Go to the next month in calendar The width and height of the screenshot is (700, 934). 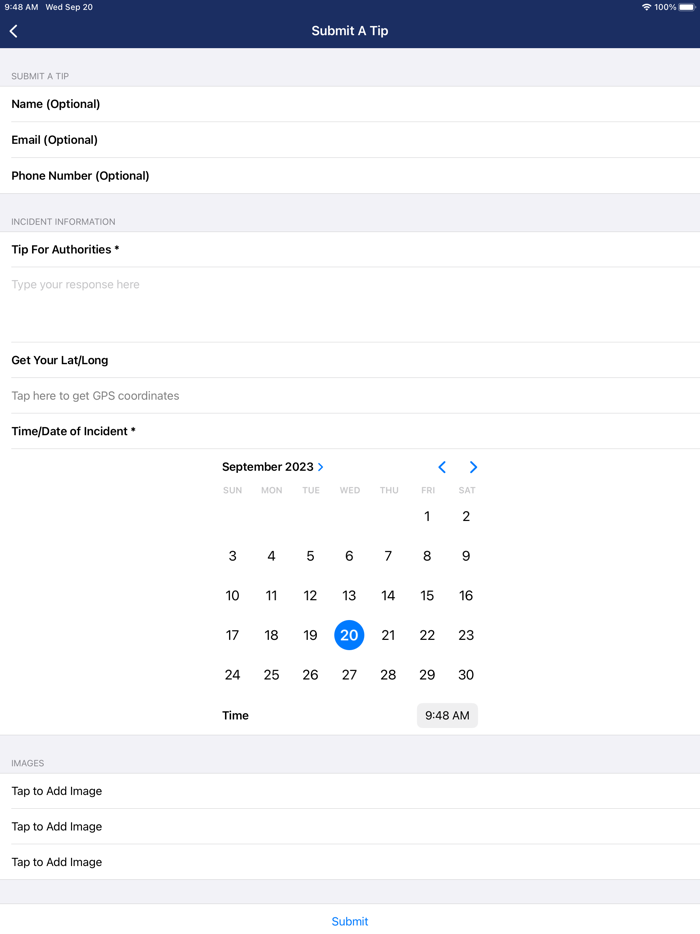[x=473, y=467]
